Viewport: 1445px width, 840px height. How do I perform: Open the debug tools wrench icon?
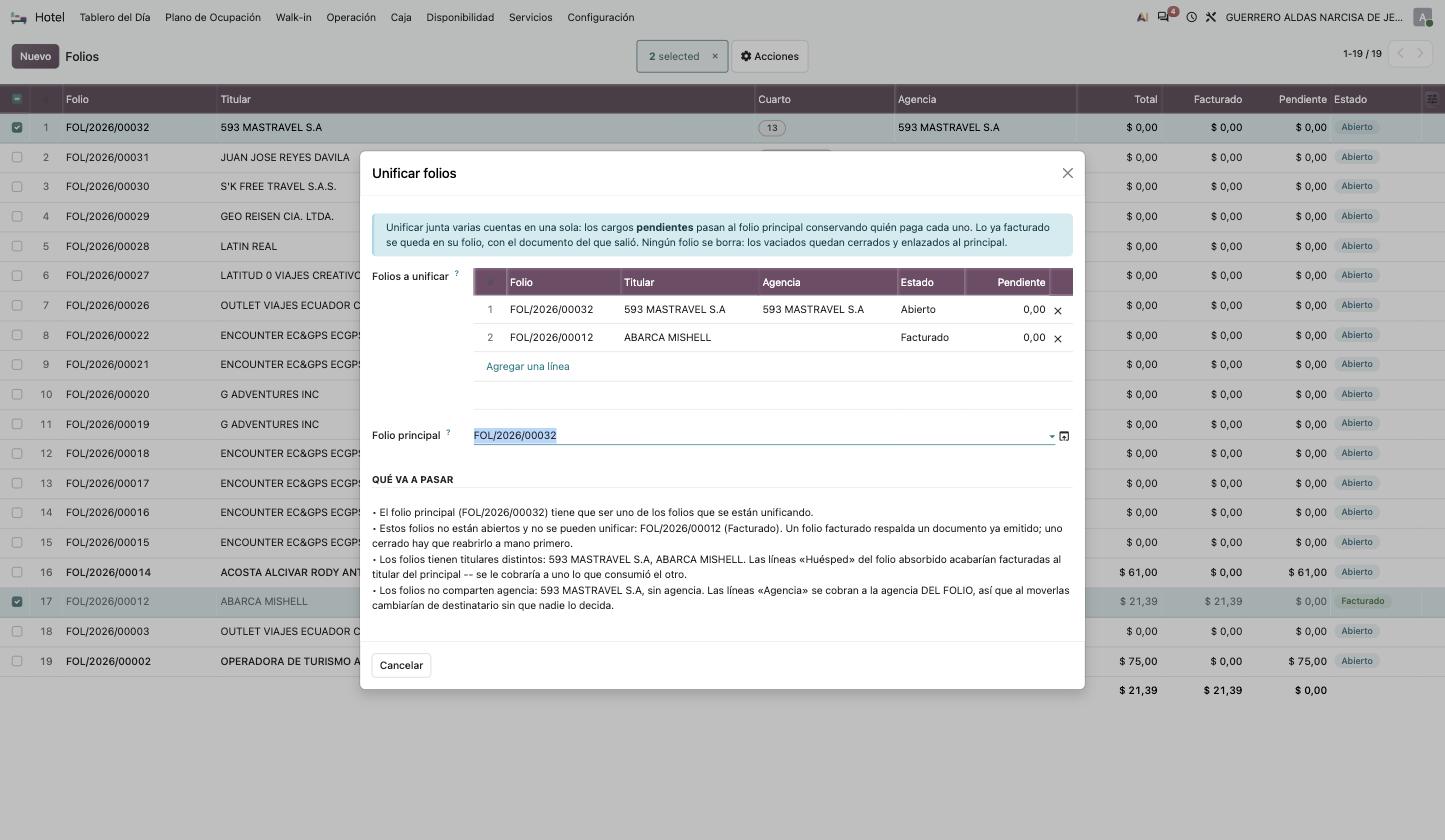(x=1210, y=17)
